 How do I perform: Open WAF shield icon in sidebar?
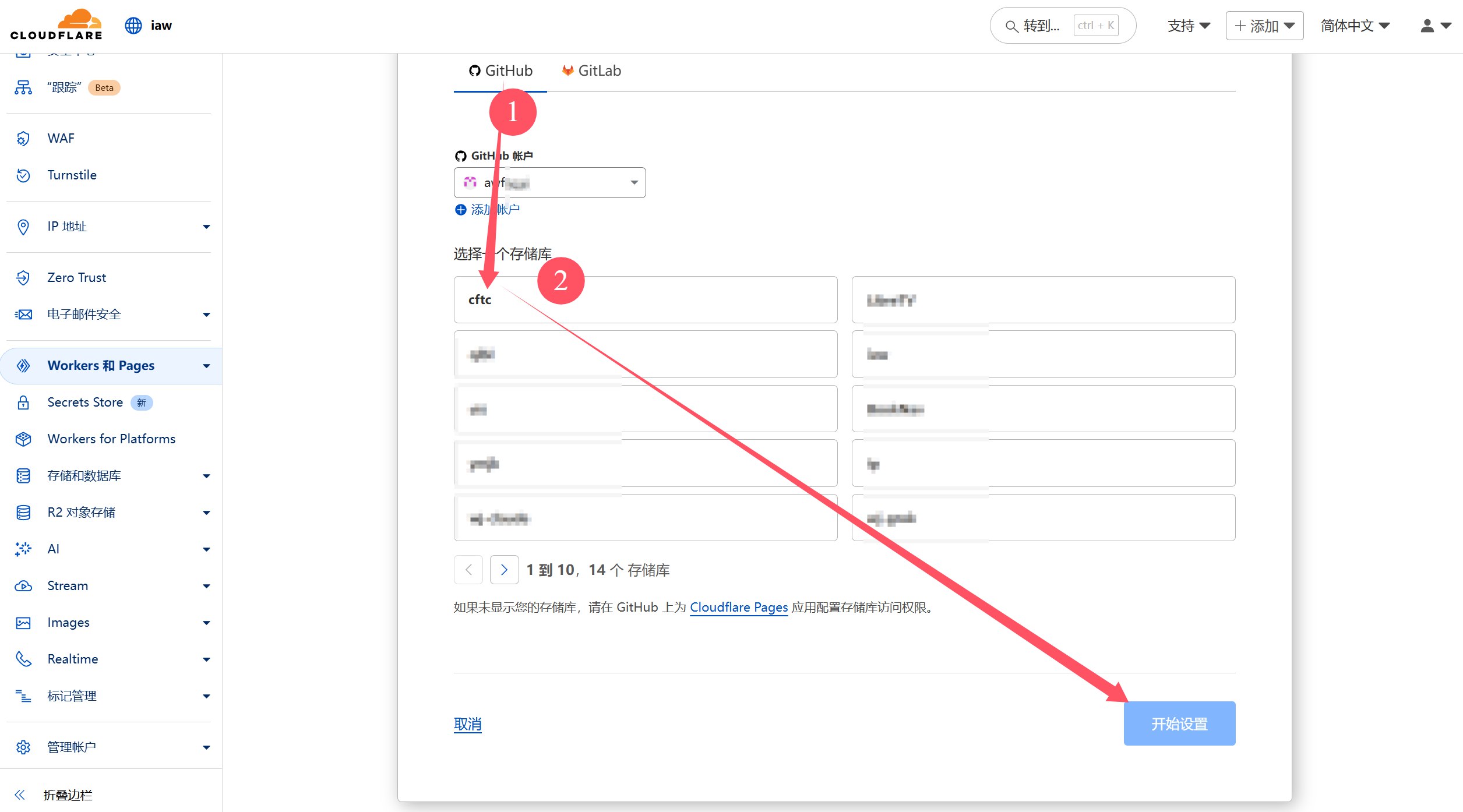point(23,139)
